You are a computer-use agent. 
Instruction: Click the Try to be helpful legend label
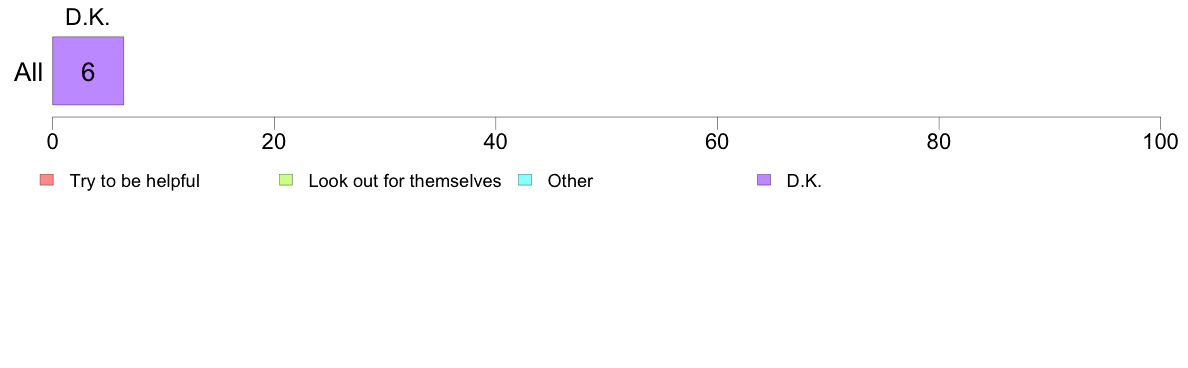click(135, 181)
